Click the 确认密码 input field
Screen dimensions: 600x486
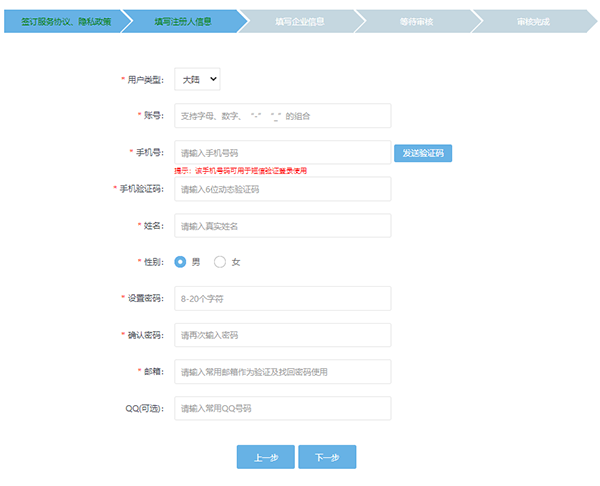(x=282, y=335)
